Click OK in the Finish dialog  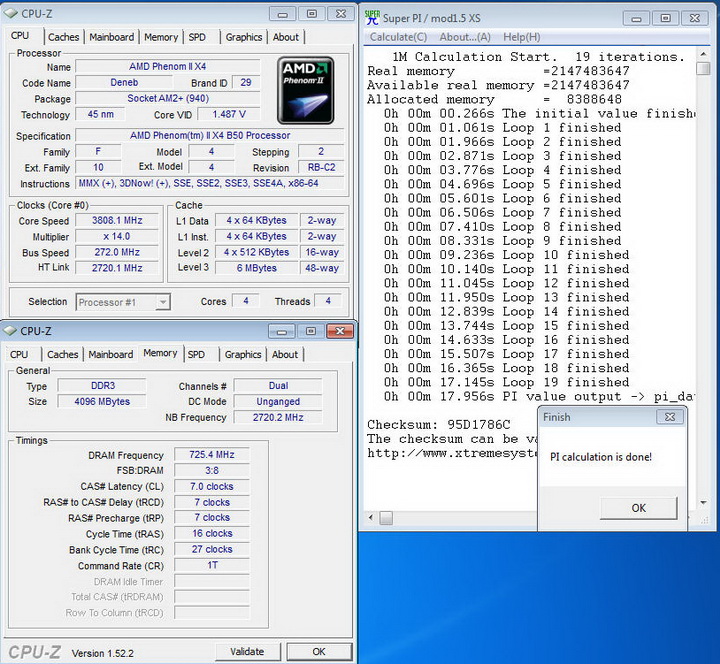click(639, 508)
